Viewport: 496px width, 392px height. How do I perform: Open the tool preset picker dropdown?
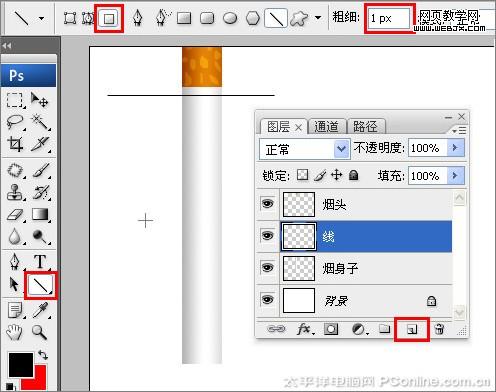[x=42, y=18]
